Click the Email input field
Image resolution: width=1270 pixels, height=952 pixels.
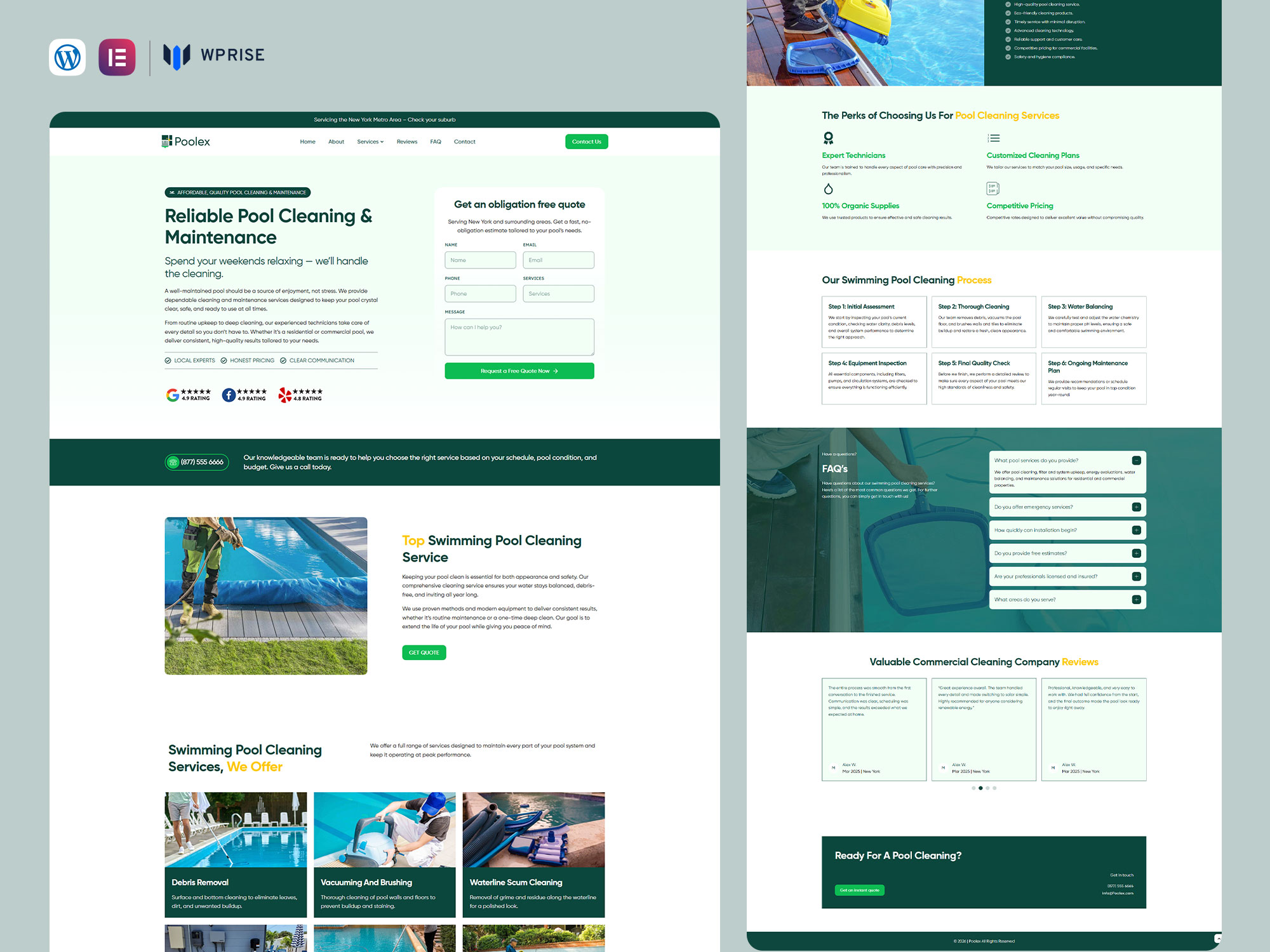tap(558, 260)
